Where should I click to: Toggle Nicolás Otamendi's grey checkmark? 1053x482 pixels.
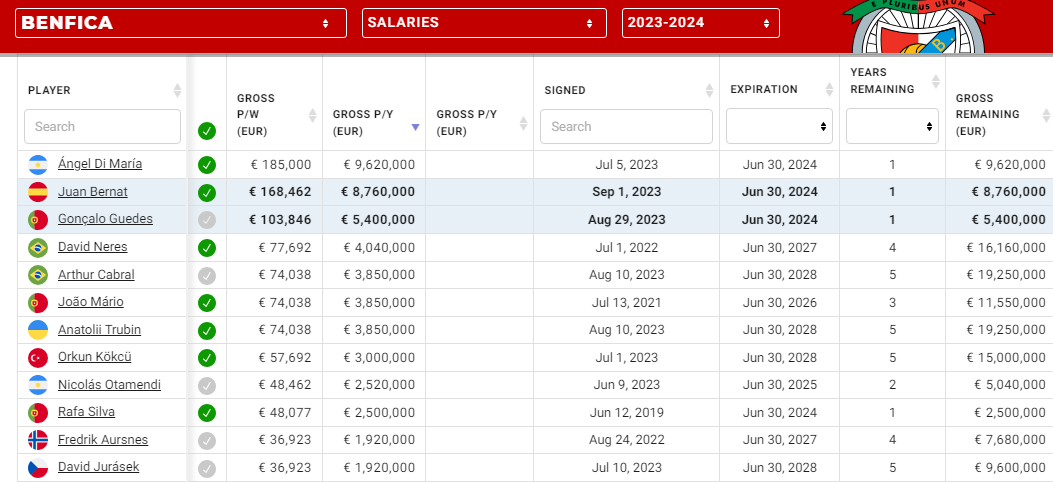[207, 385]
